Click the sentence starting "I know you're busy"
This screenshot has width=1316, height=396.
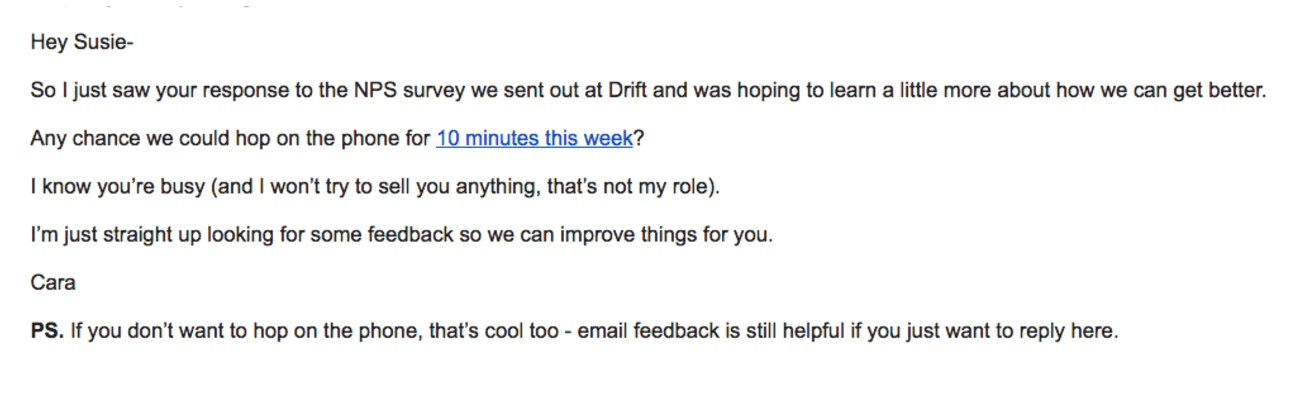[x=375, y=187]
